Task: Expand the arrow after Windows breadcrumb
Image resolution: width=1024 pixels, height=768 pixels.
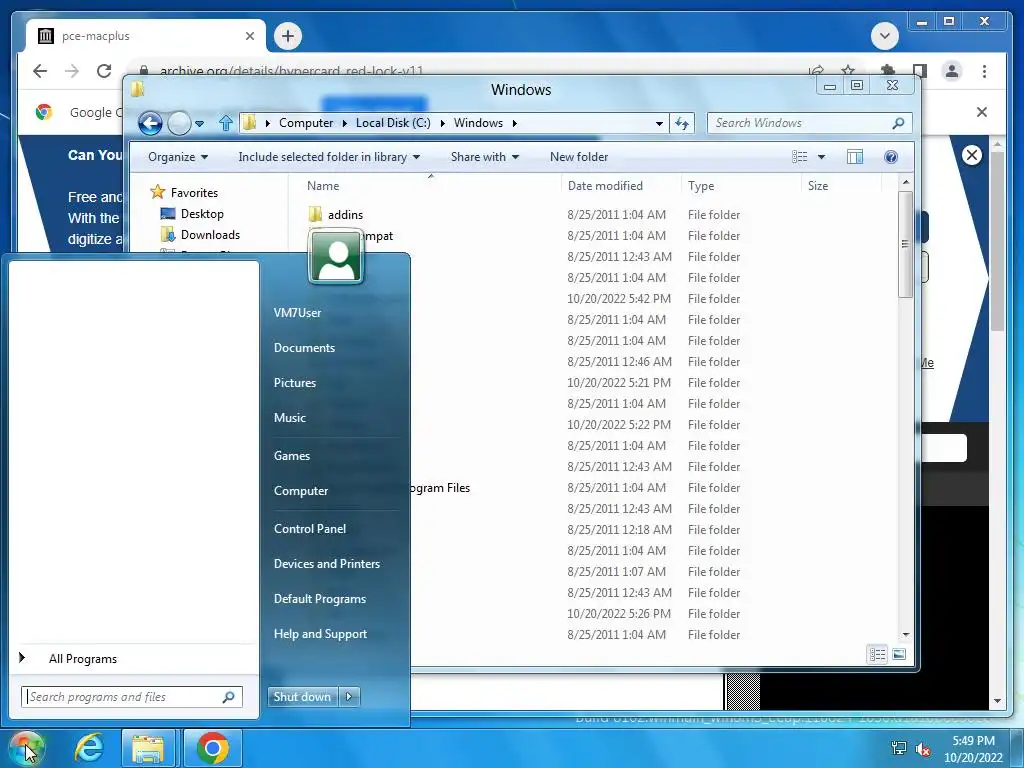Action: (x=515, y=123)
